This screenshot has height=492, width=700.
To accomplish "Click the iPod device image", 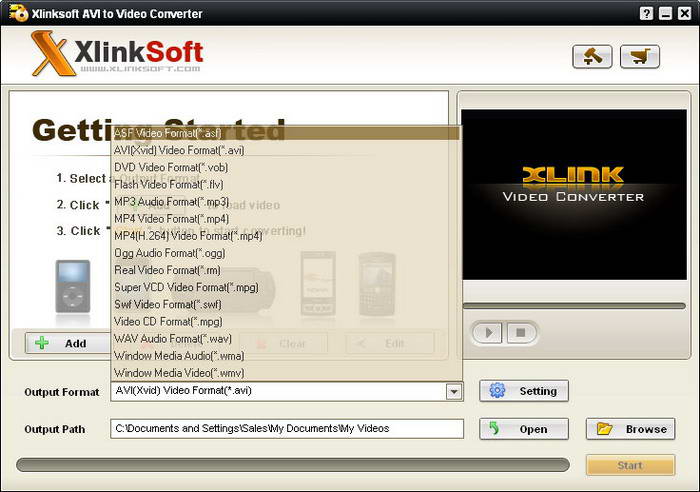I will point(73,287).
